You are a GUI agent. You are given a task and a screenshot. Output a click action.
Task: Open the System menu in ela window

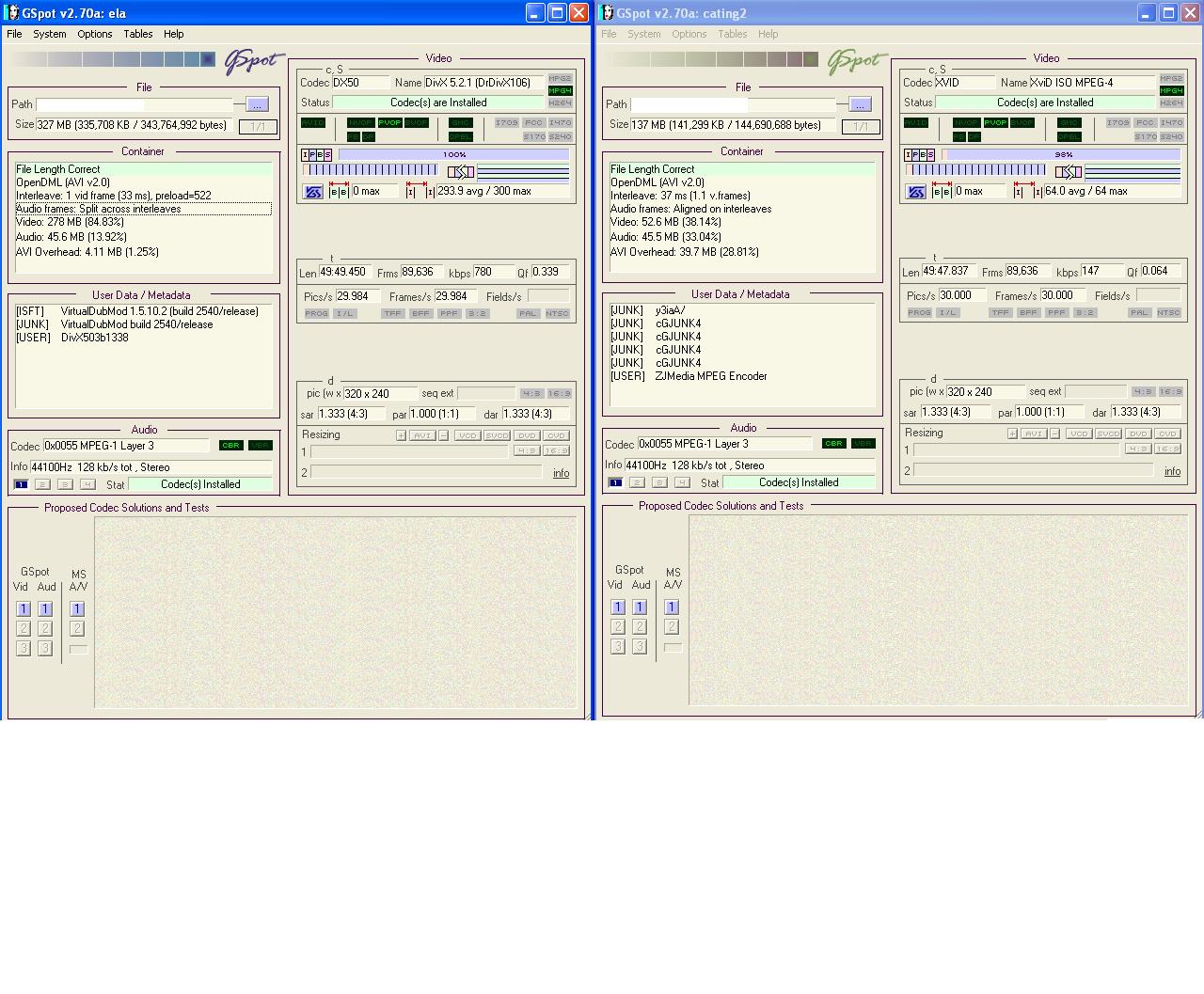point(50,34)
